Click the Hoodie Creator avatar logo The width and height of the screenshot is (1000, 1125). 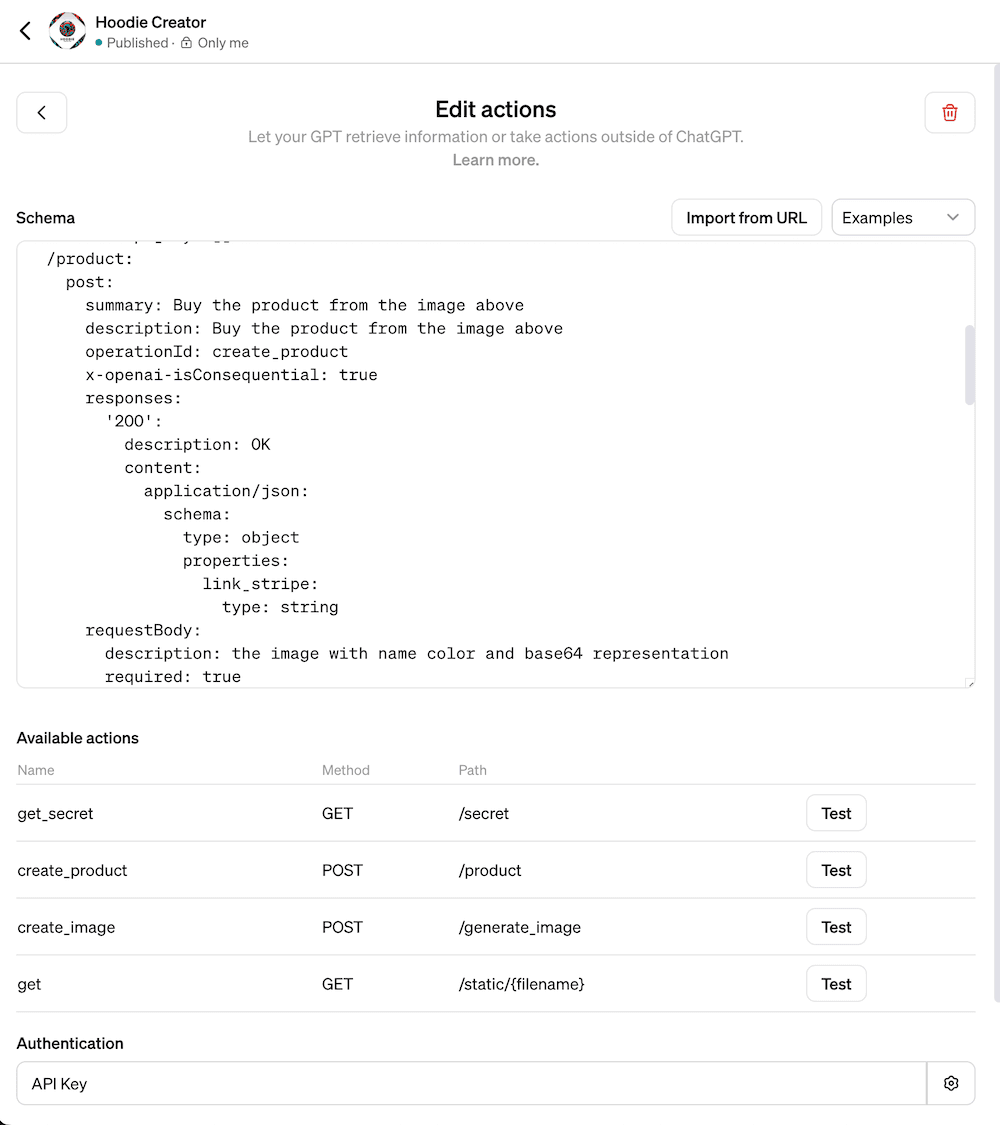point(67,31)
